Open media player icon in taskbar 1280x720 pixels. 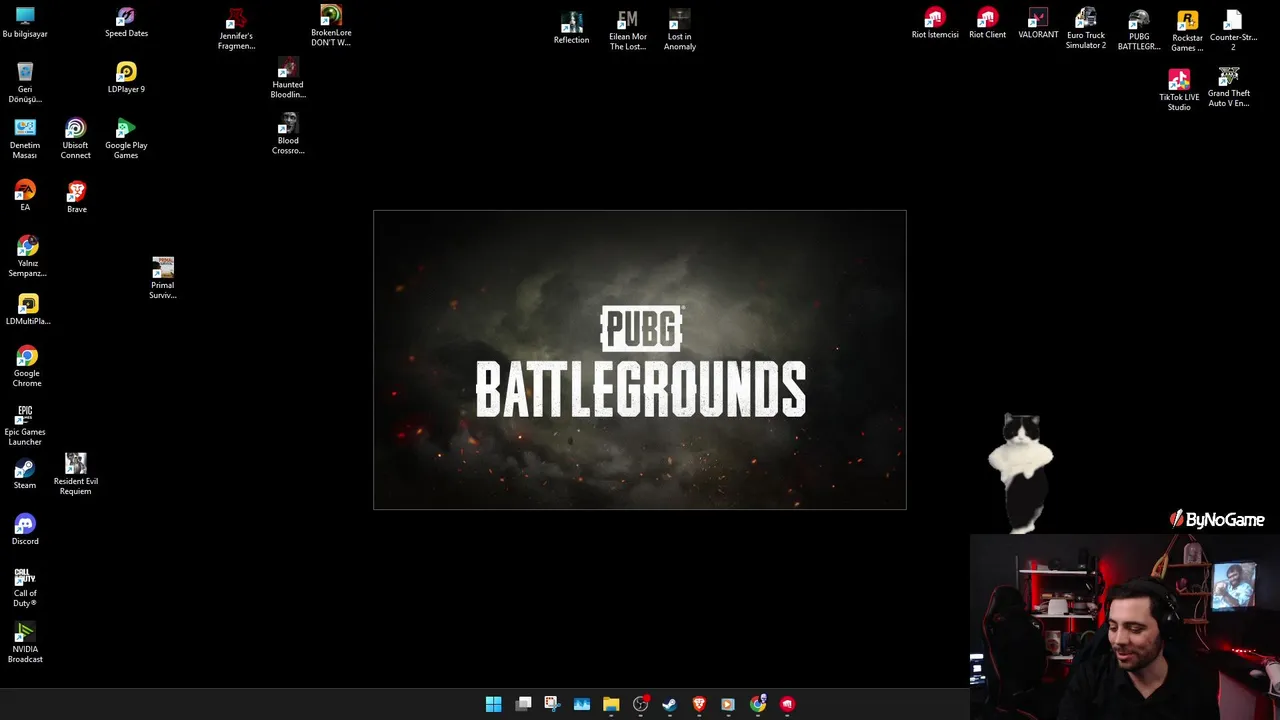tap(728, 704)
